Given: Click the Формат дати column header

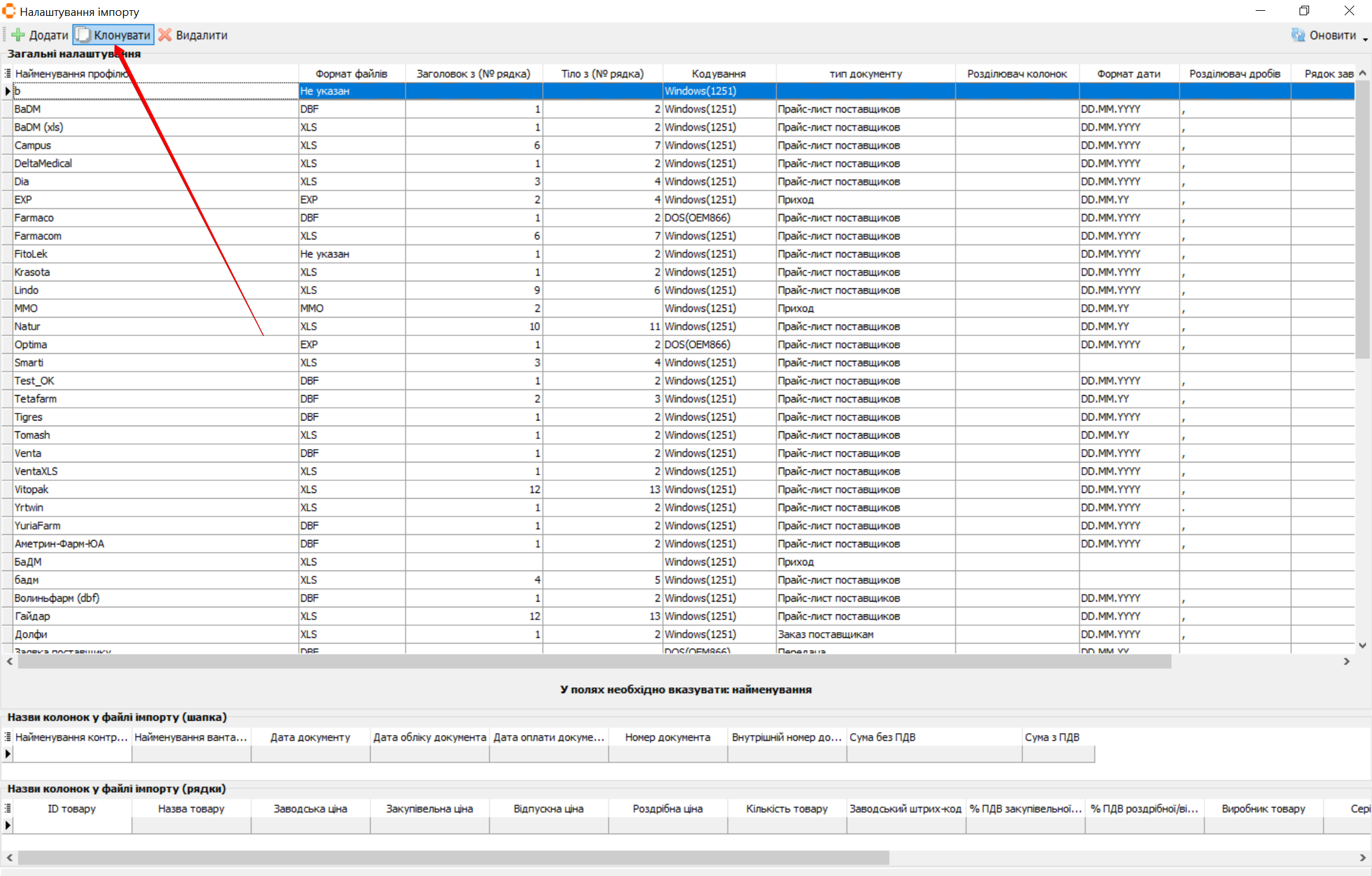Looking at the screenshot, I should tap(1128, 74).
